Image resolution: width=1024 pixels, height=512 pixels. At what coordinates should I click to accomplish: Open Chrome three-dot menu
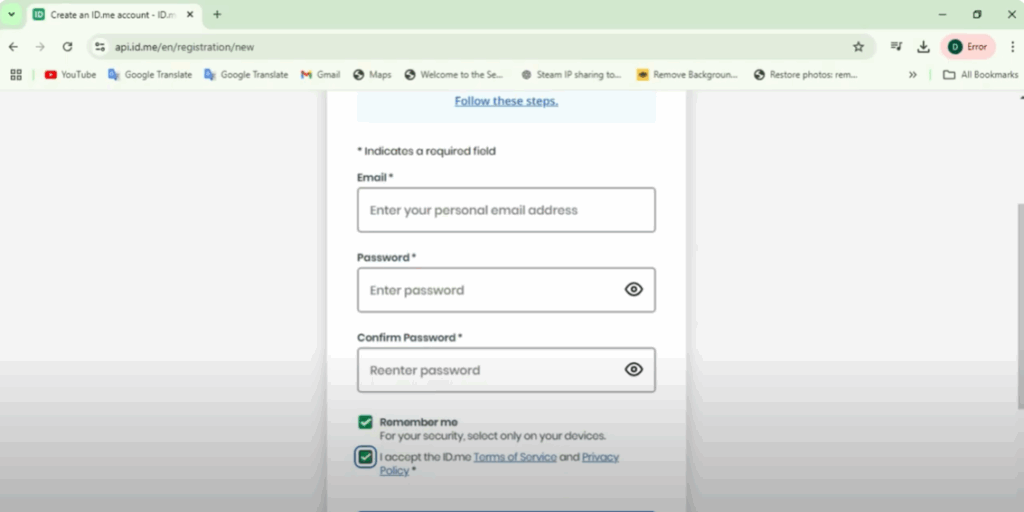1012,47
